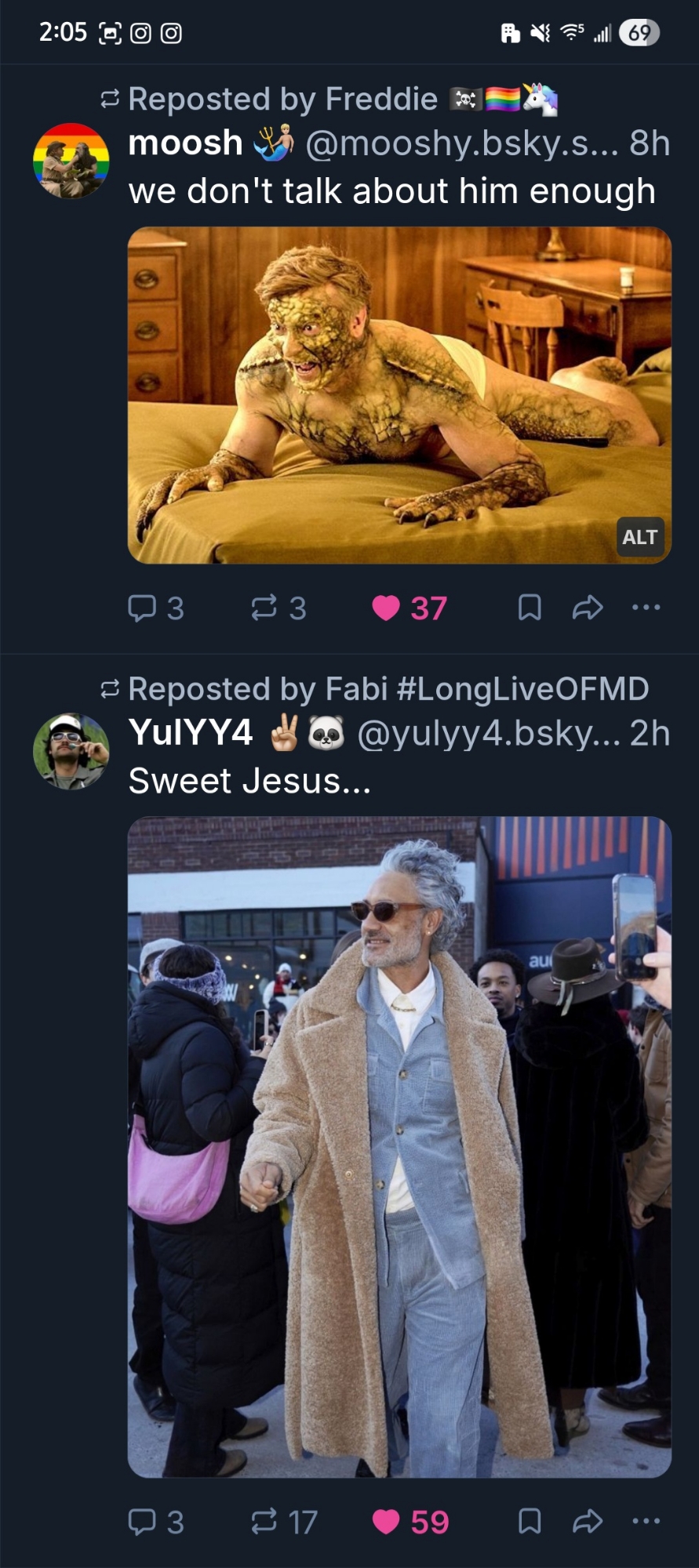Screen dimensions: 699x1568
Task: Open more options for YulYY4's post
Action: (646, 1522)
